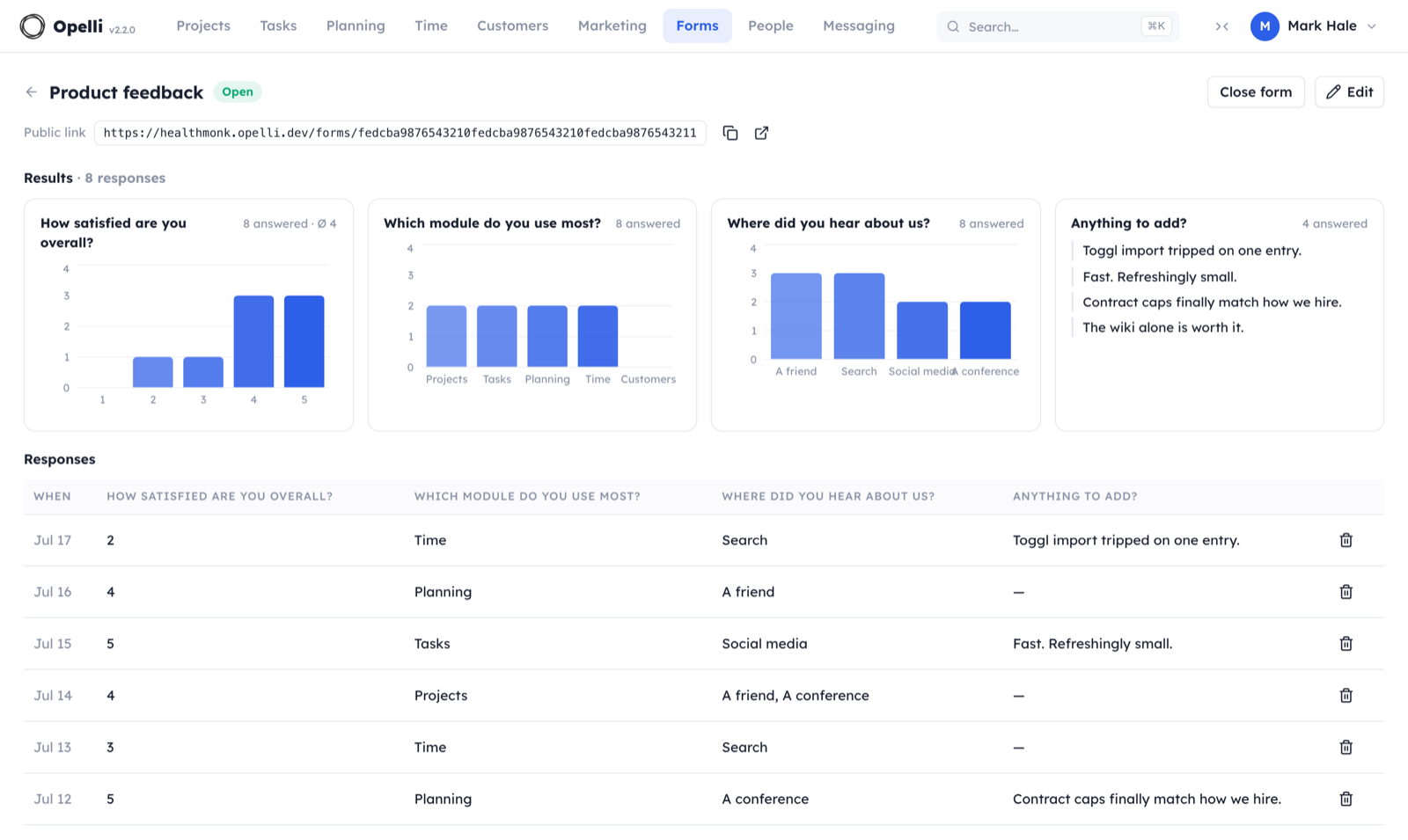This screenshot has height=840, width=1408.
Task: Click "Contract caps finally match how we hire." table cell
Action: pos(1147,800)
